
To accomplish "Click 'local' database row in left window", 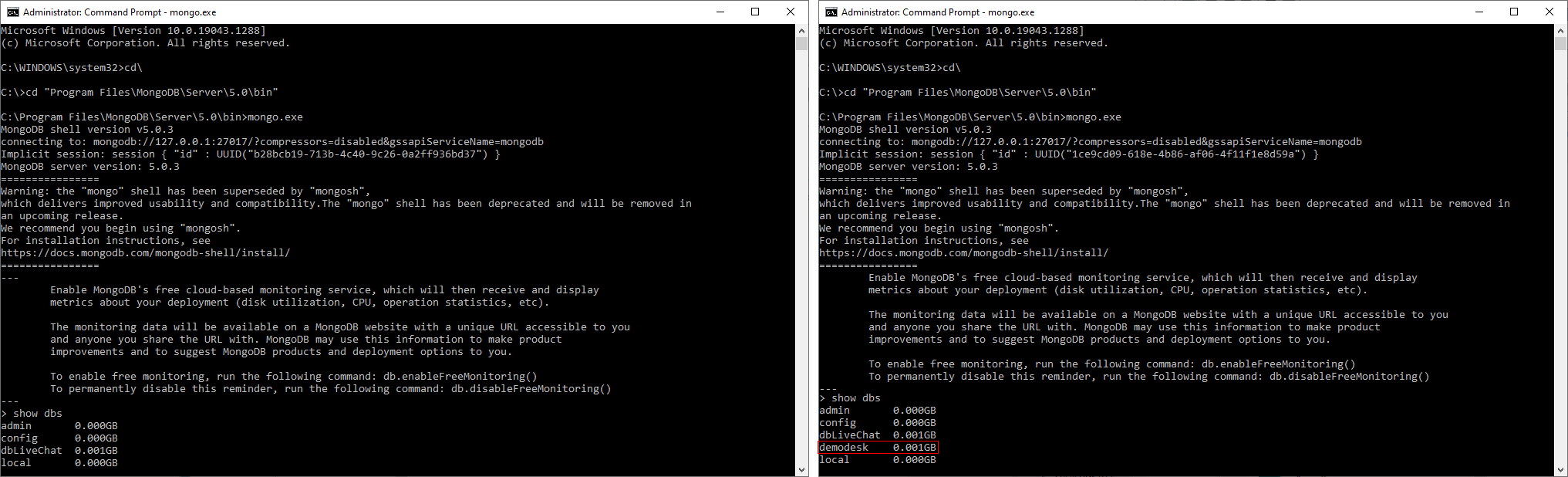I will pos(59,463).
